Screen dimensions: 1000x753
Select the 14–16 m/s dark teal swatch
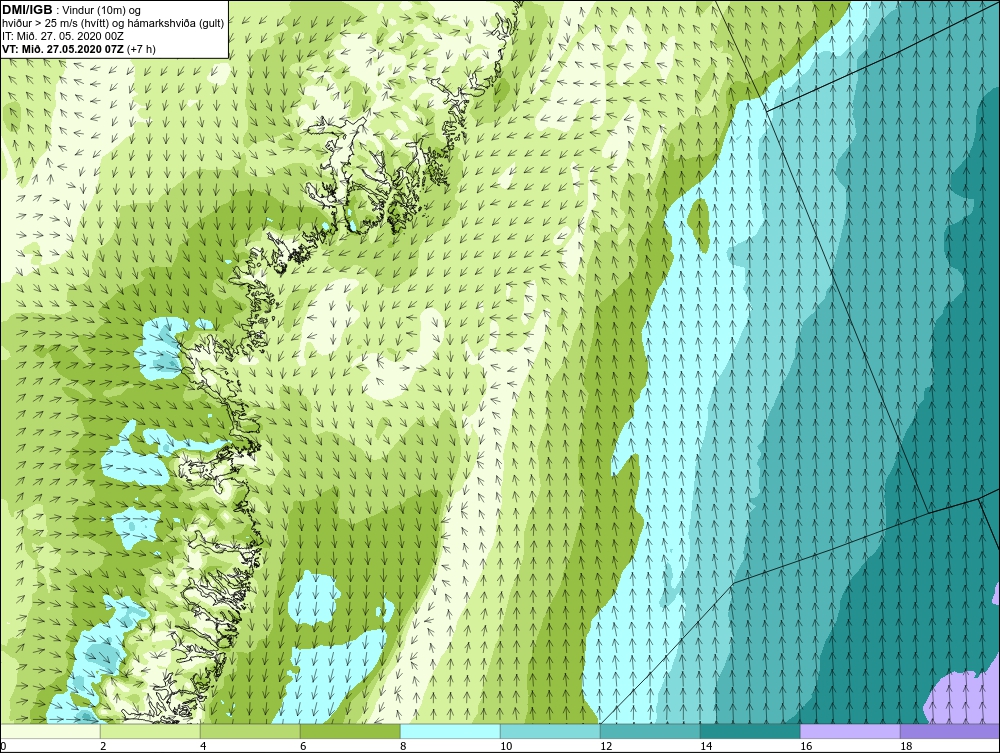pos(750,731)
